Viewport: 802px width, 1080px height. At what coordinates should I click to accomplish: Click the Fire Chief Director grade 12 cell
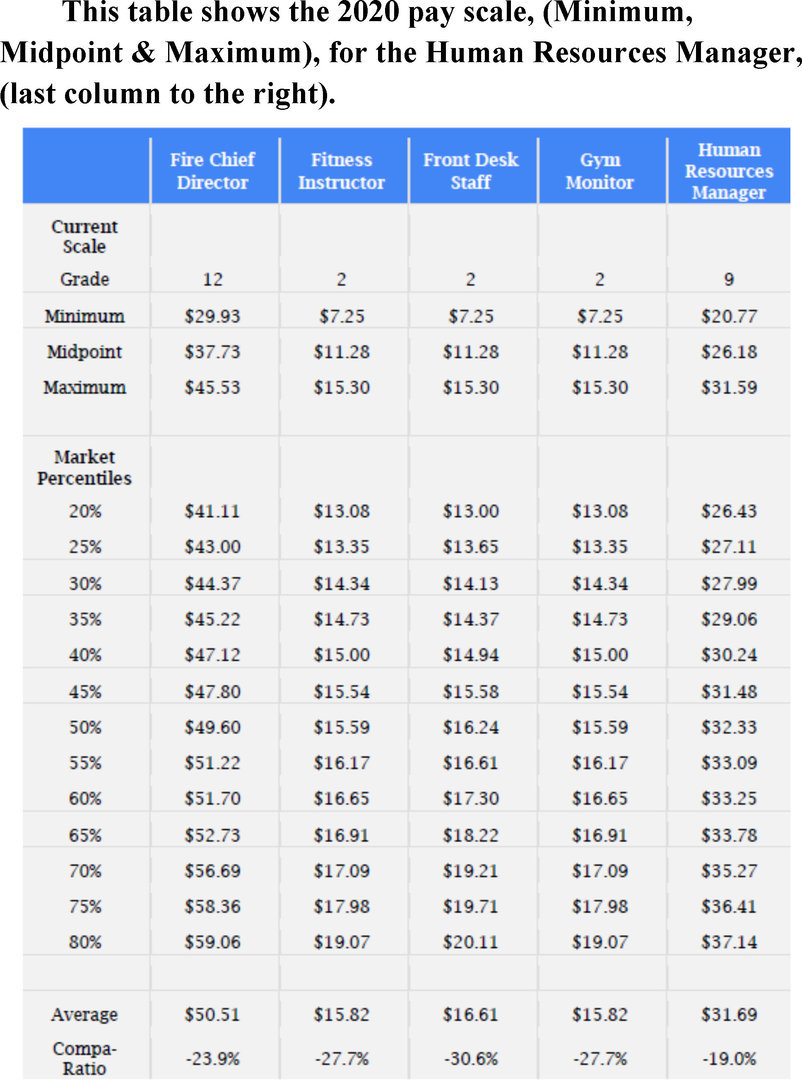[213, 280]
